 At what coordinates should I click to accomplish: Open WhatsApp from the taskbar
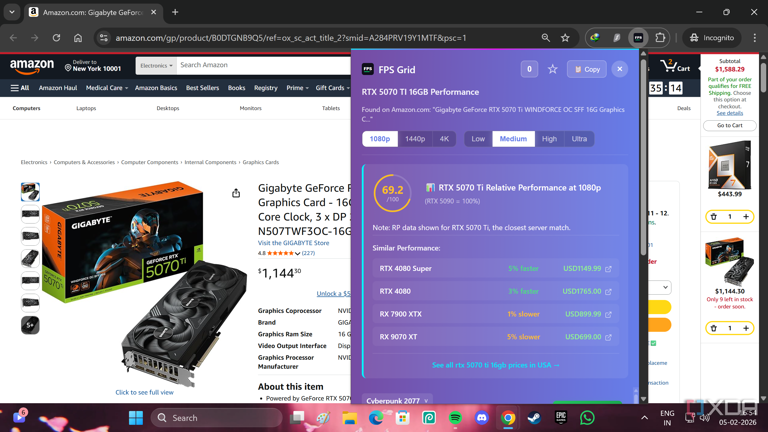(x=587, y=418)
